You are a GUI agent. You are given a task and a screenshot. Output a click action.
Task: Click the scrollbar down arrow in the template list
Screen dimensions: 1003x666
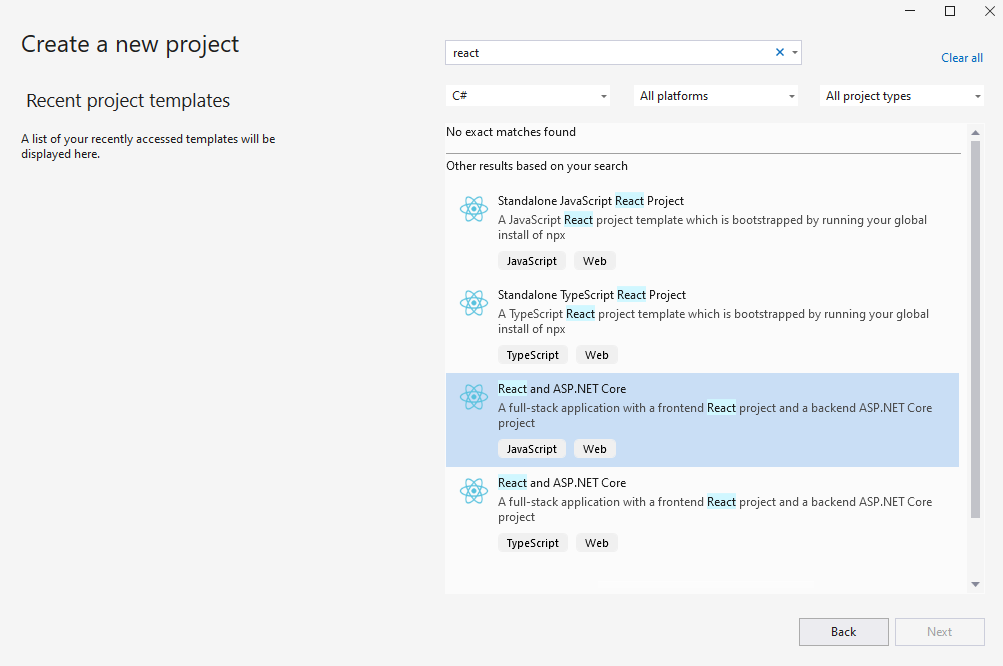point(975,584)
